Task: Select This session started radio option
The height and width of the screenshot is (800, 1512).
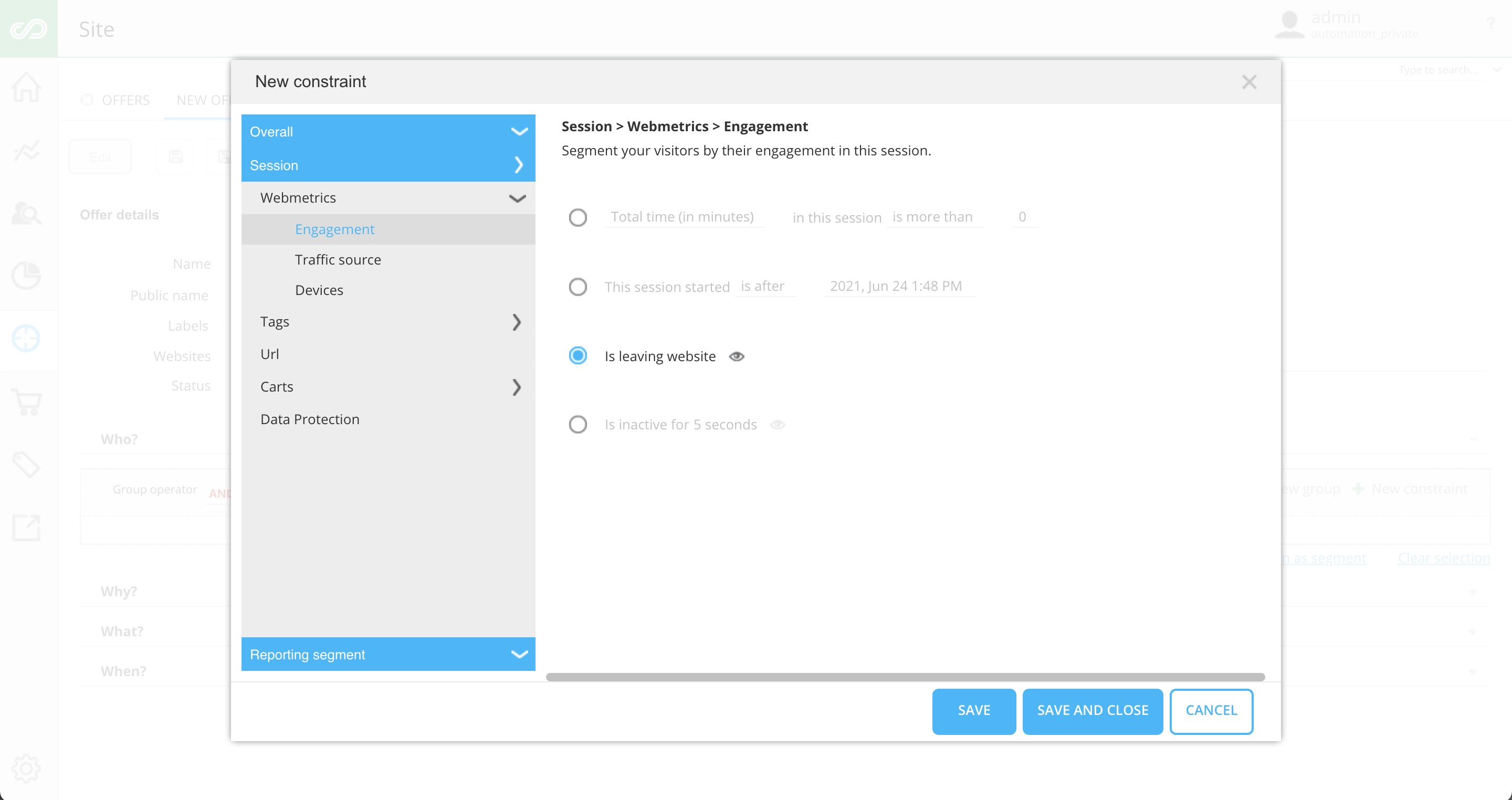Action: 577,287
